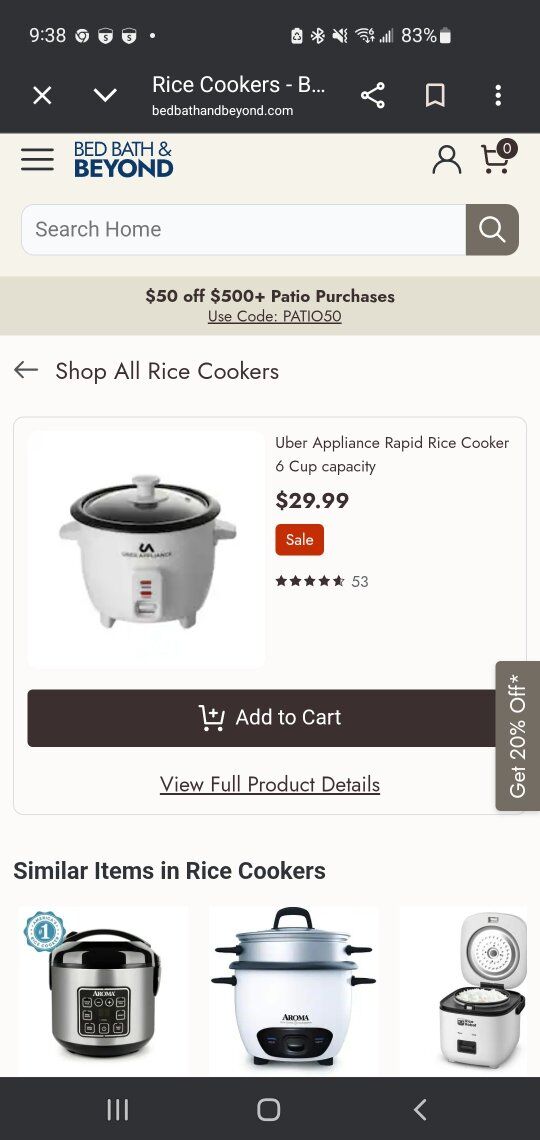
Task: Click the search magnifier button
Action: coord(492,230)
